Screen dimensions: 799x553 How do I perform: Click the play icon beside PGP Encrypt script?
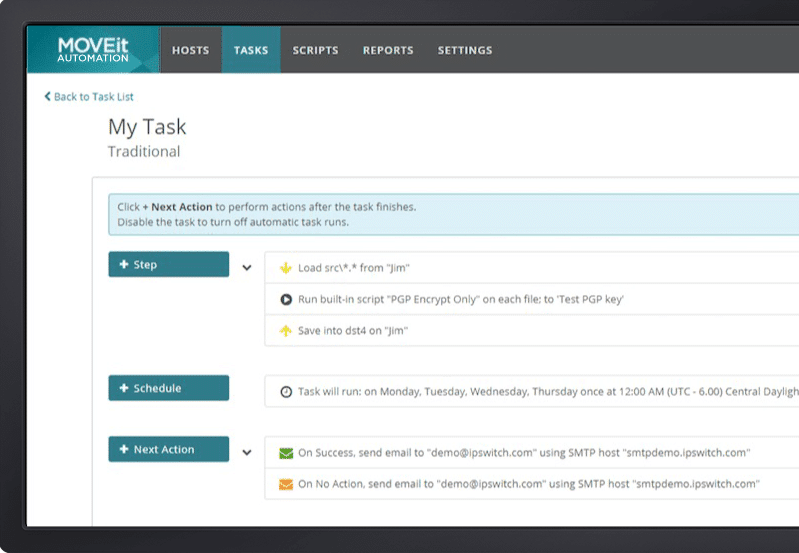tap(285, 299)
